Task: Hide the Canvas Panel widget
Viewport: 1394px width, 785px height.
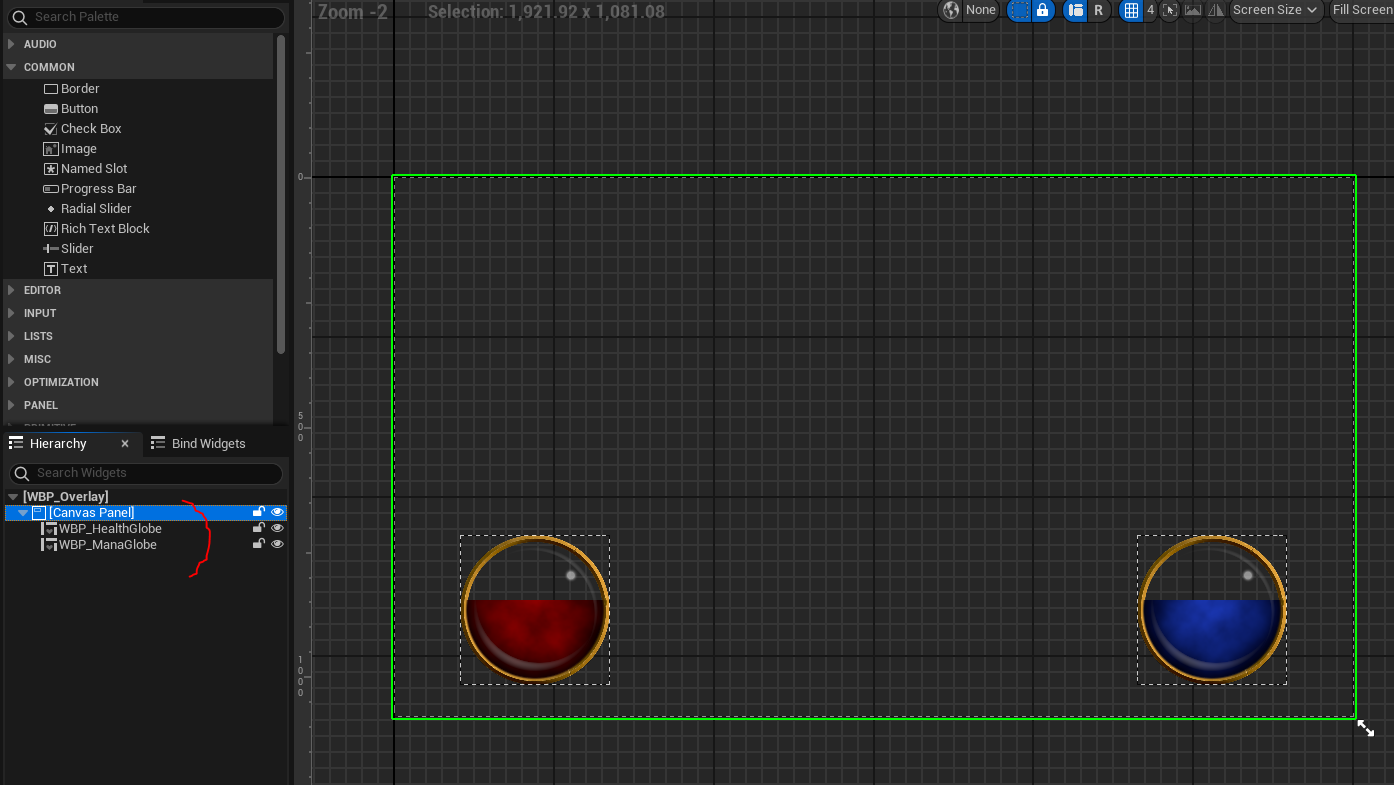Action: click(x=278, y=512)
